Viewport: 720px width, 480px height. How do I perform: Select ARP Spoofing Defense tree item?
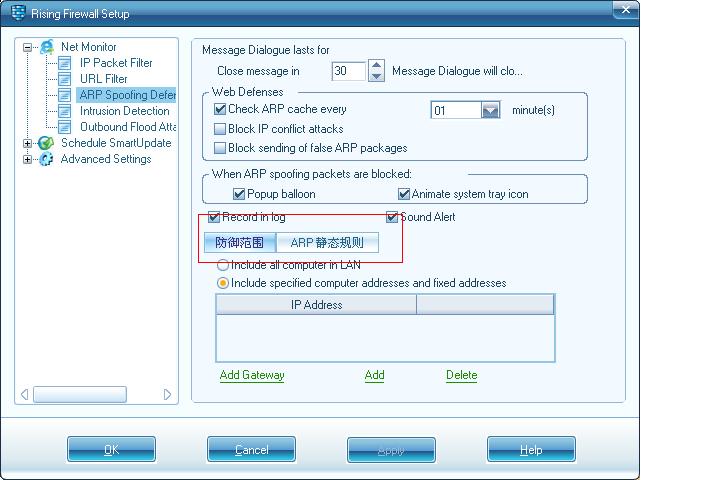[127, 95]
